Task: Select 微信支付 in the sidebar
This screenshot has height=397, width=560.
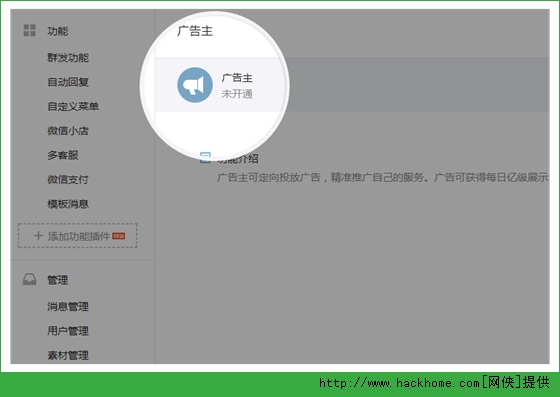Action: coord(68,179)
